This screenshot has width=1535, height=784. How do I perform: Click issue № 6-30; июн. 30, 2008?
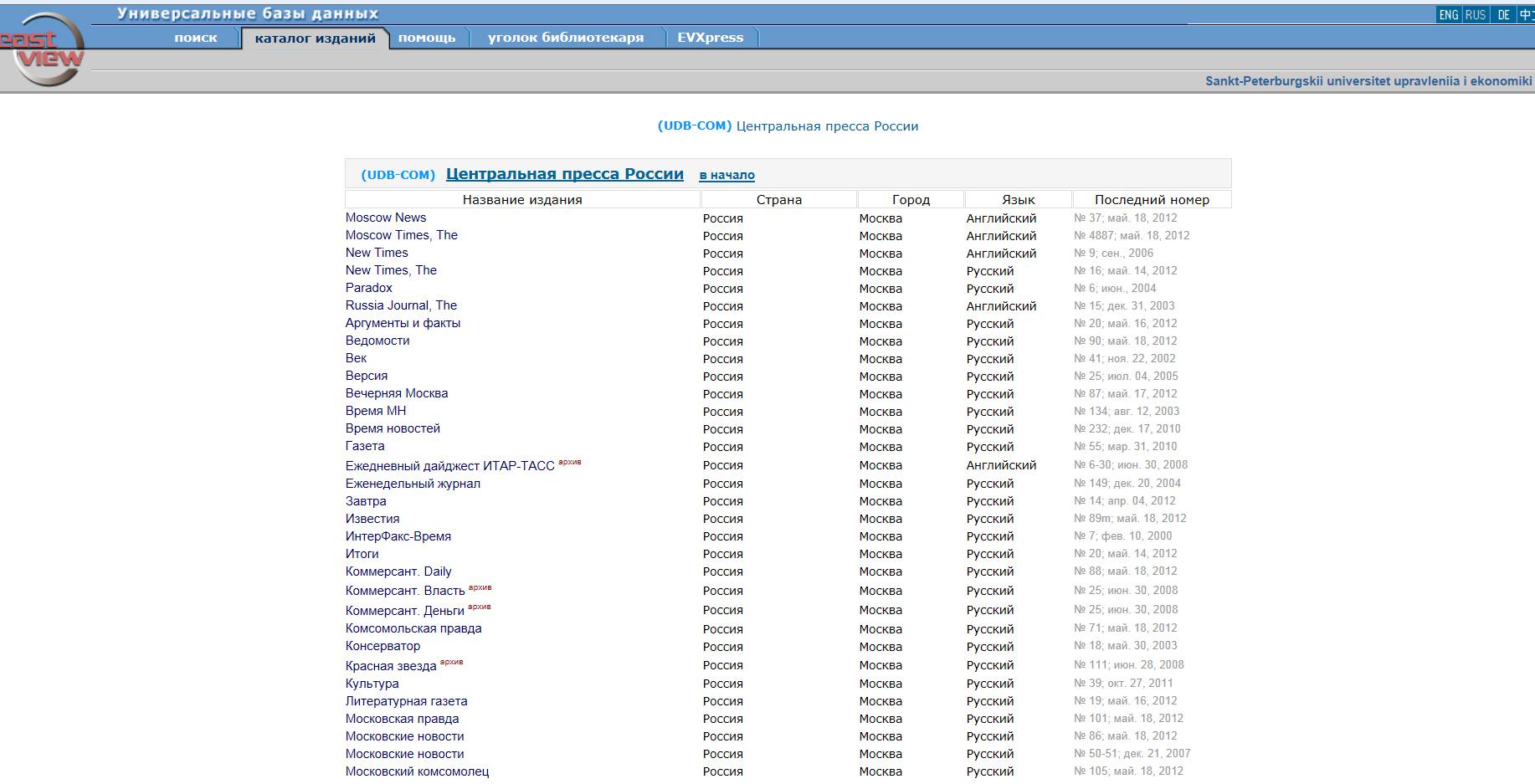point(1131,464)
